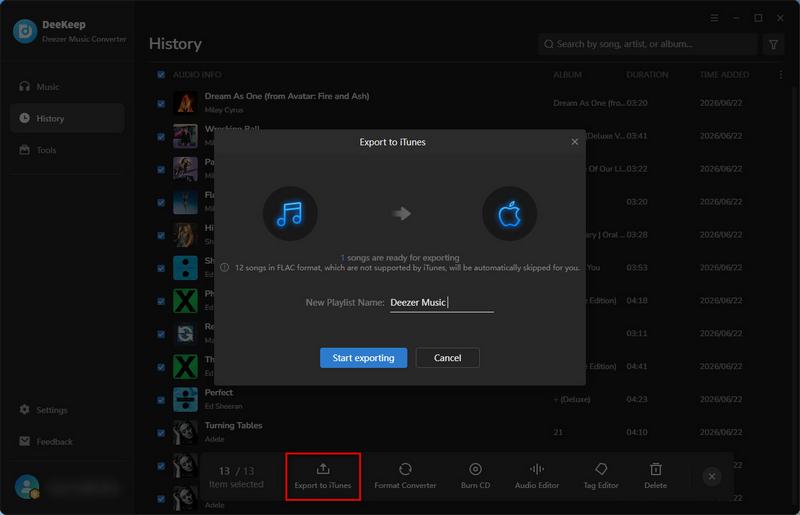Open the filter icon next to search

click(x=773, y=44)
